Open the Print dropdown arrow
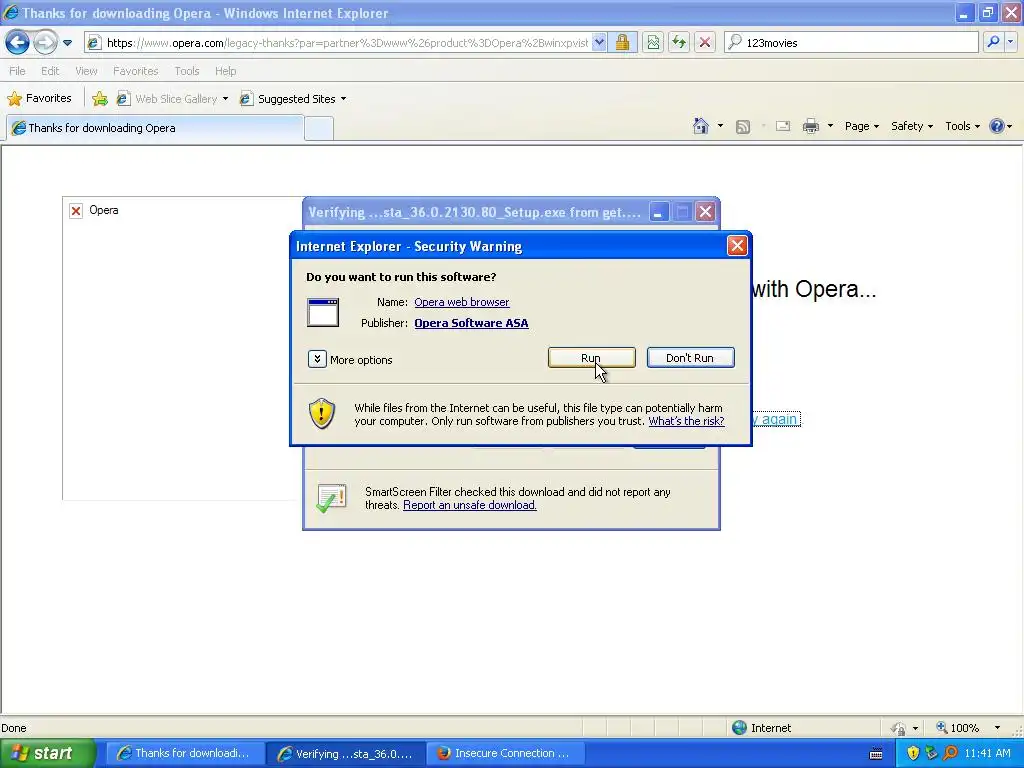1024x768 pixels. click(x=830, y=126)
